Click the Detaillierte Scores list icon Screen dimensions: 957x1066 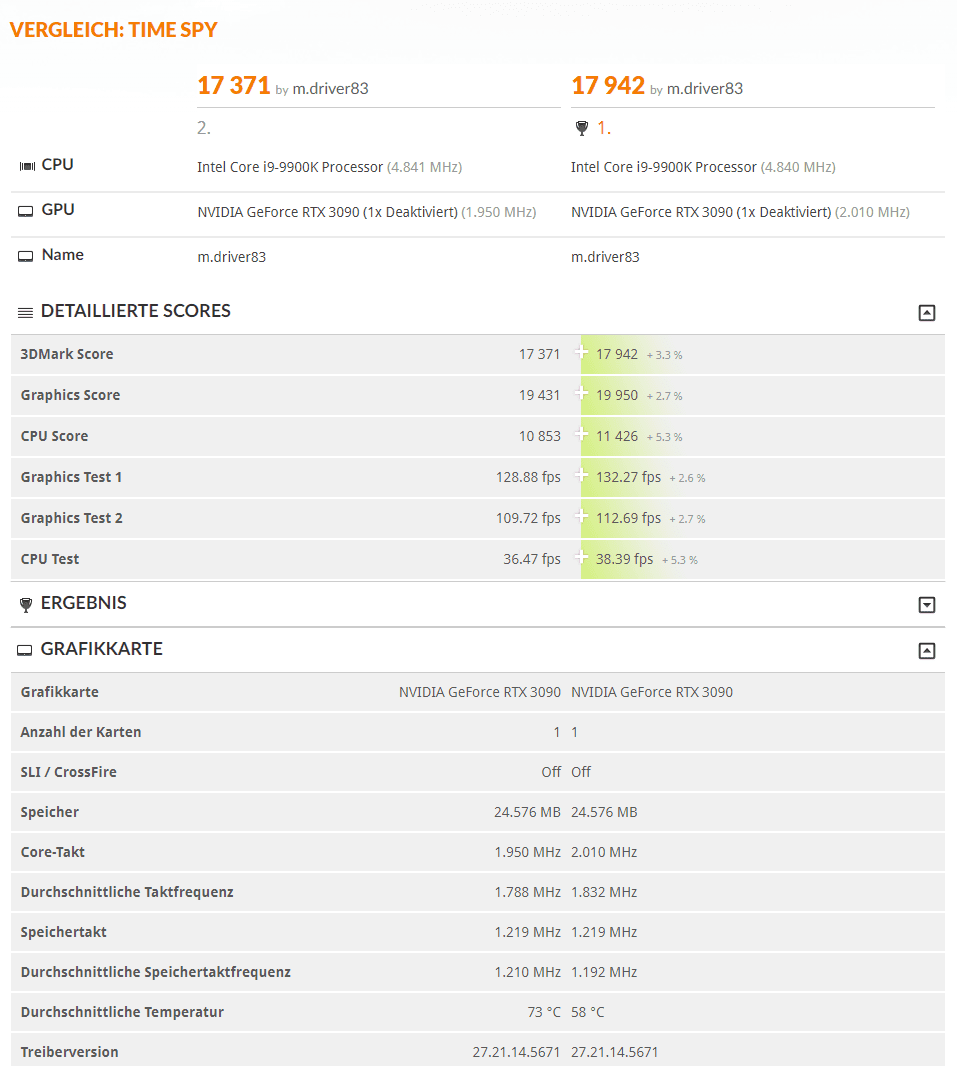point(25,312)
